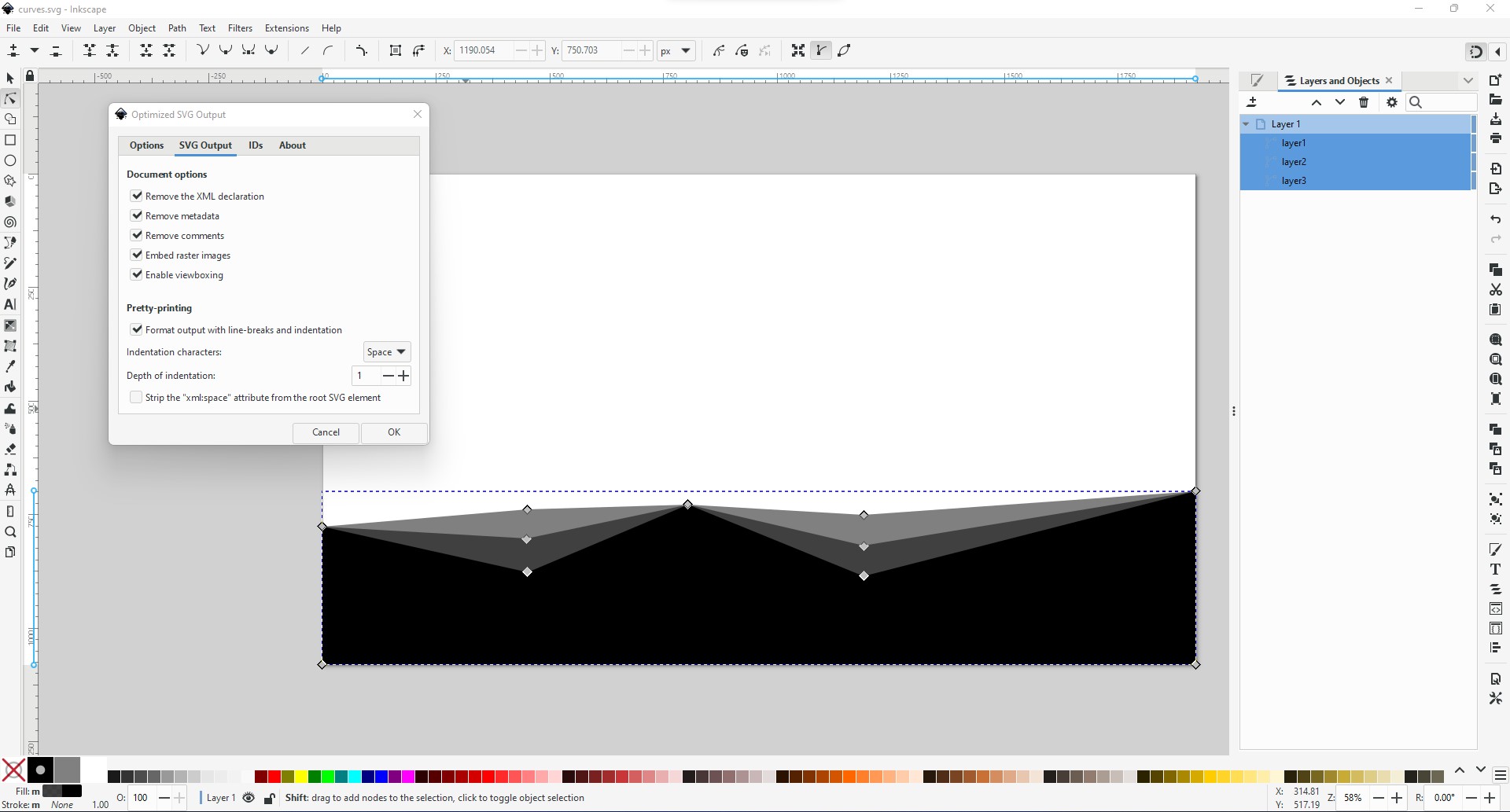Toggle Embed raster images checkbox
Viewport: 1510px width, 812px height.
[x=137, y=255]
